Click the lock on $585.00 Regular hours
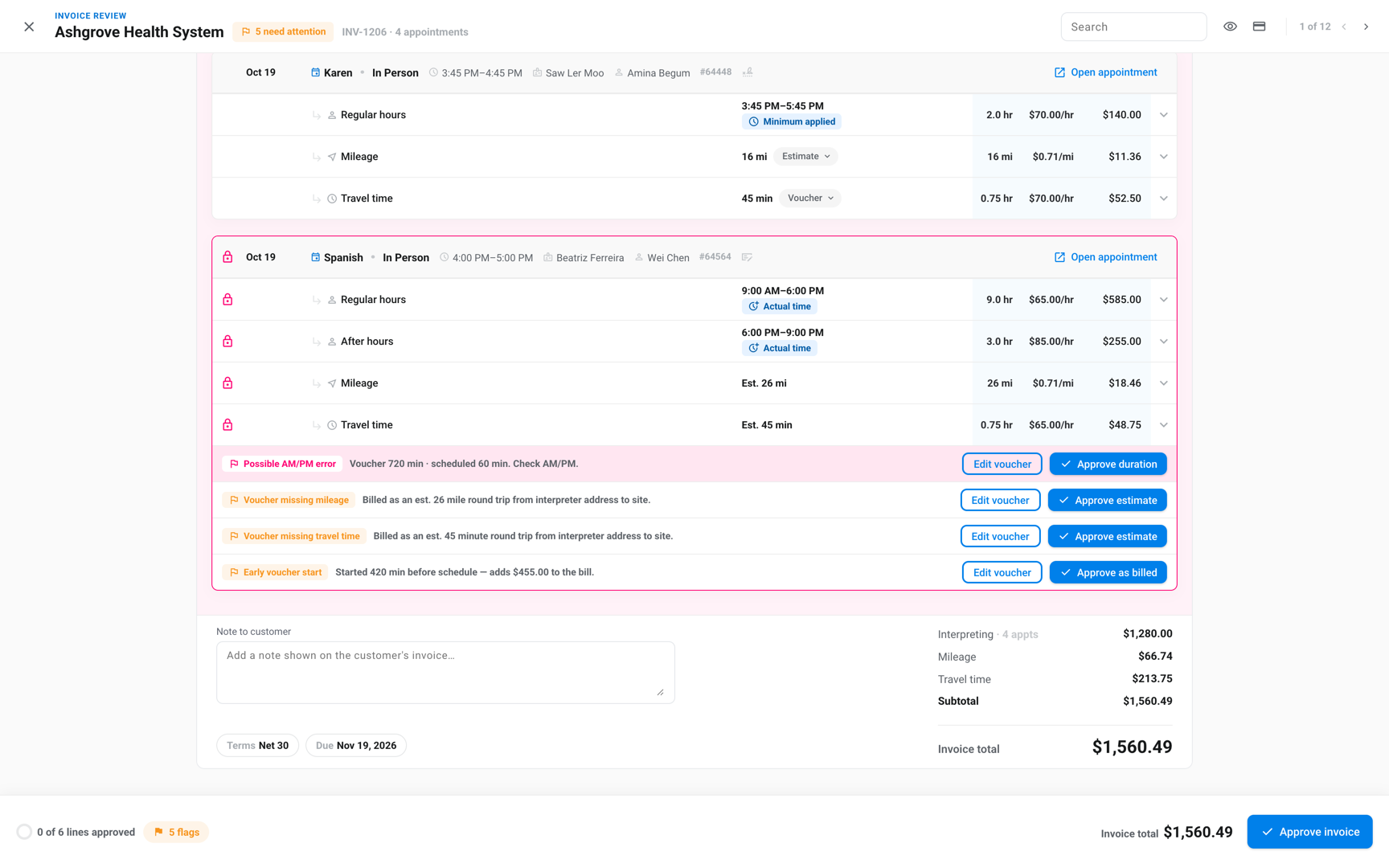 click(x=227, y=300)
